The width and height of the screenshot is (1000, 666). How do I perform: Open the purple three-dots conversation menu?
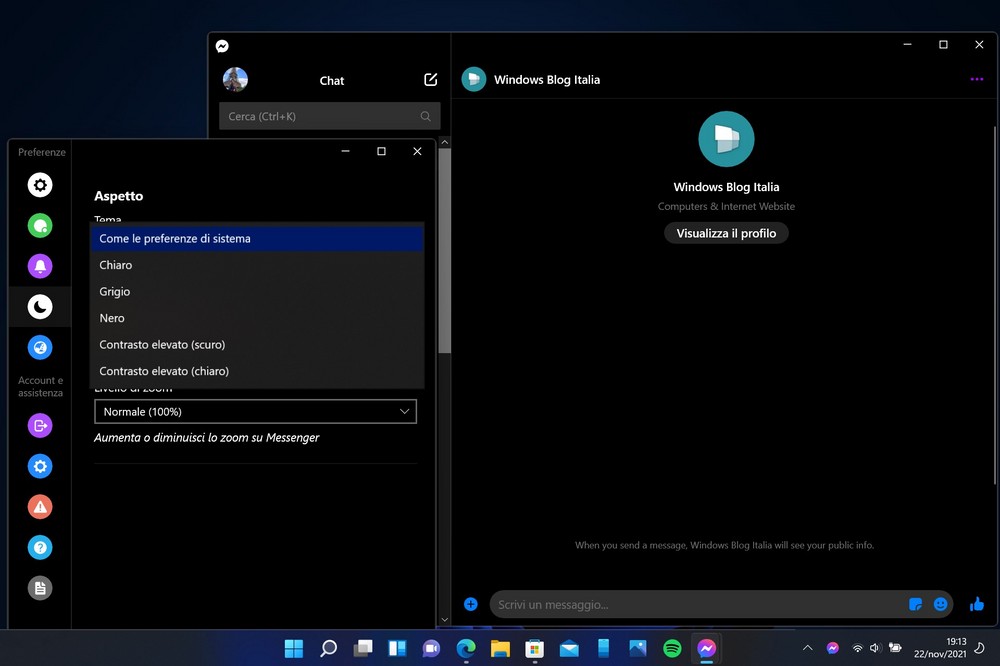977,80
